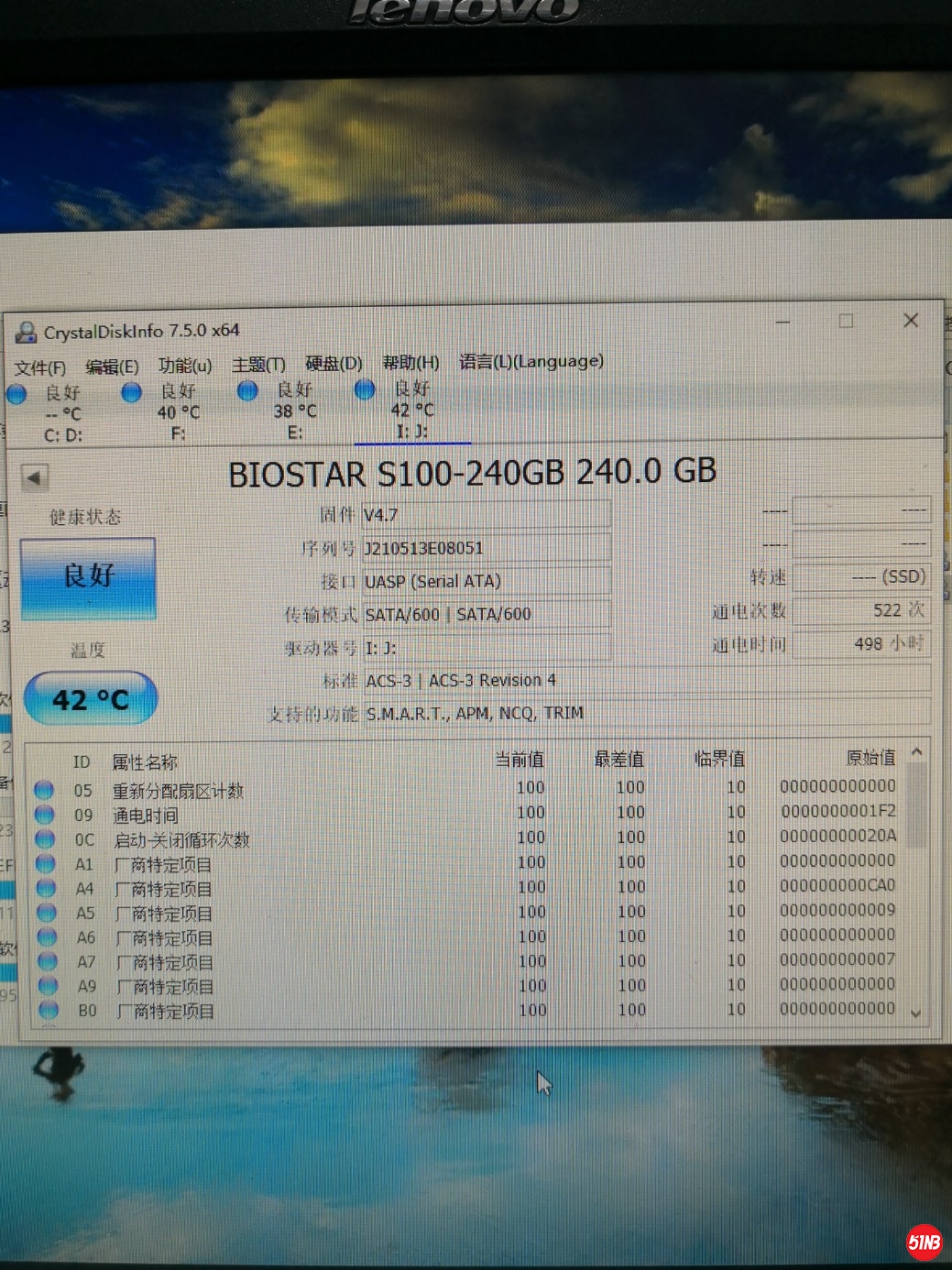Viewport: 952px width, 1270px height.
Task: Click status icon for attribute 09 row
Action: point(44,815)
